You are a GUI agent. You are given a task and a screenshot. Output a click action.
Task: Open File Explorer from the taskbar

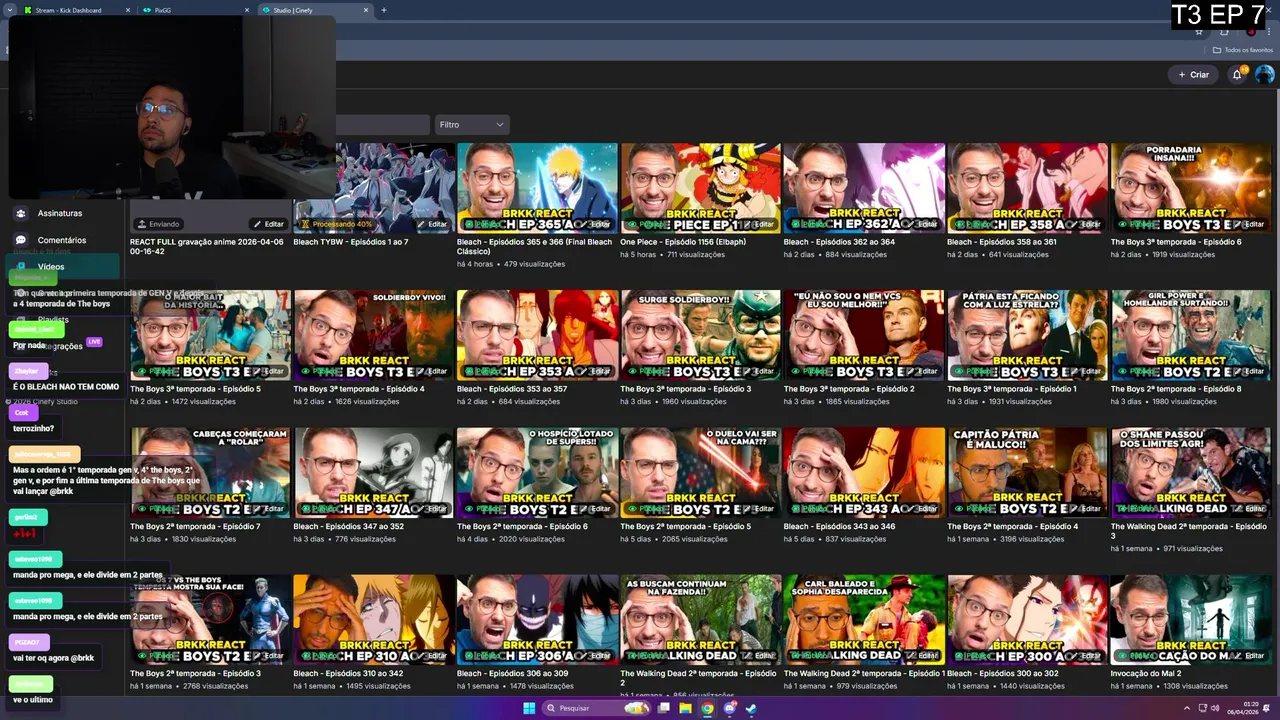pyautogui.click(x=685, y=708)
